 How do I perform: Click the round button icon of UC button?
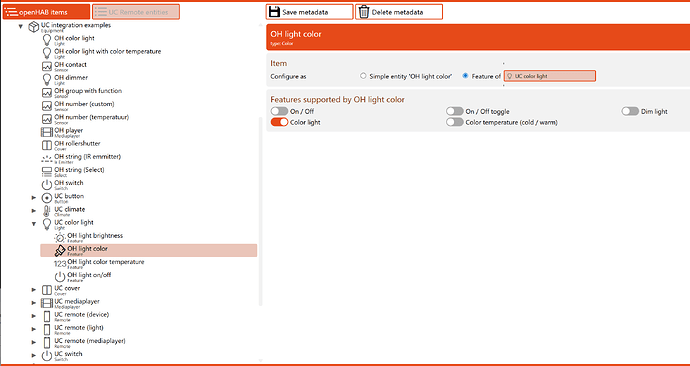pos(47,198)
